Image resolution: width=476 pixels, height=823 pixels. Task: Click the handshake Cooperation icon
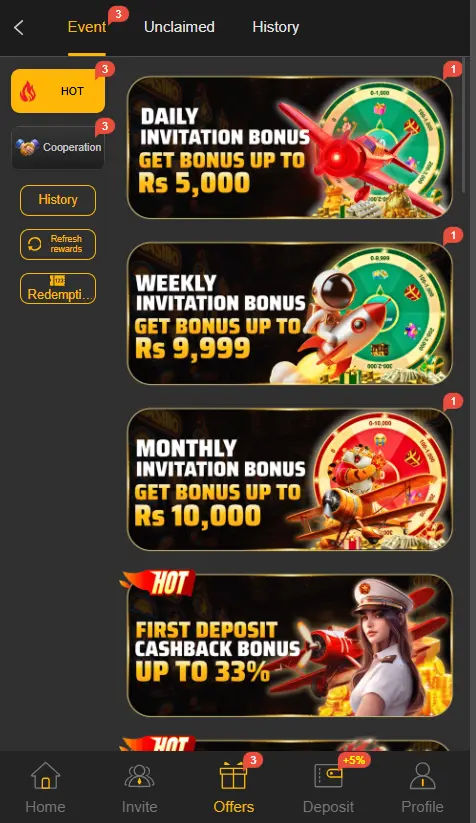point(27,147)
